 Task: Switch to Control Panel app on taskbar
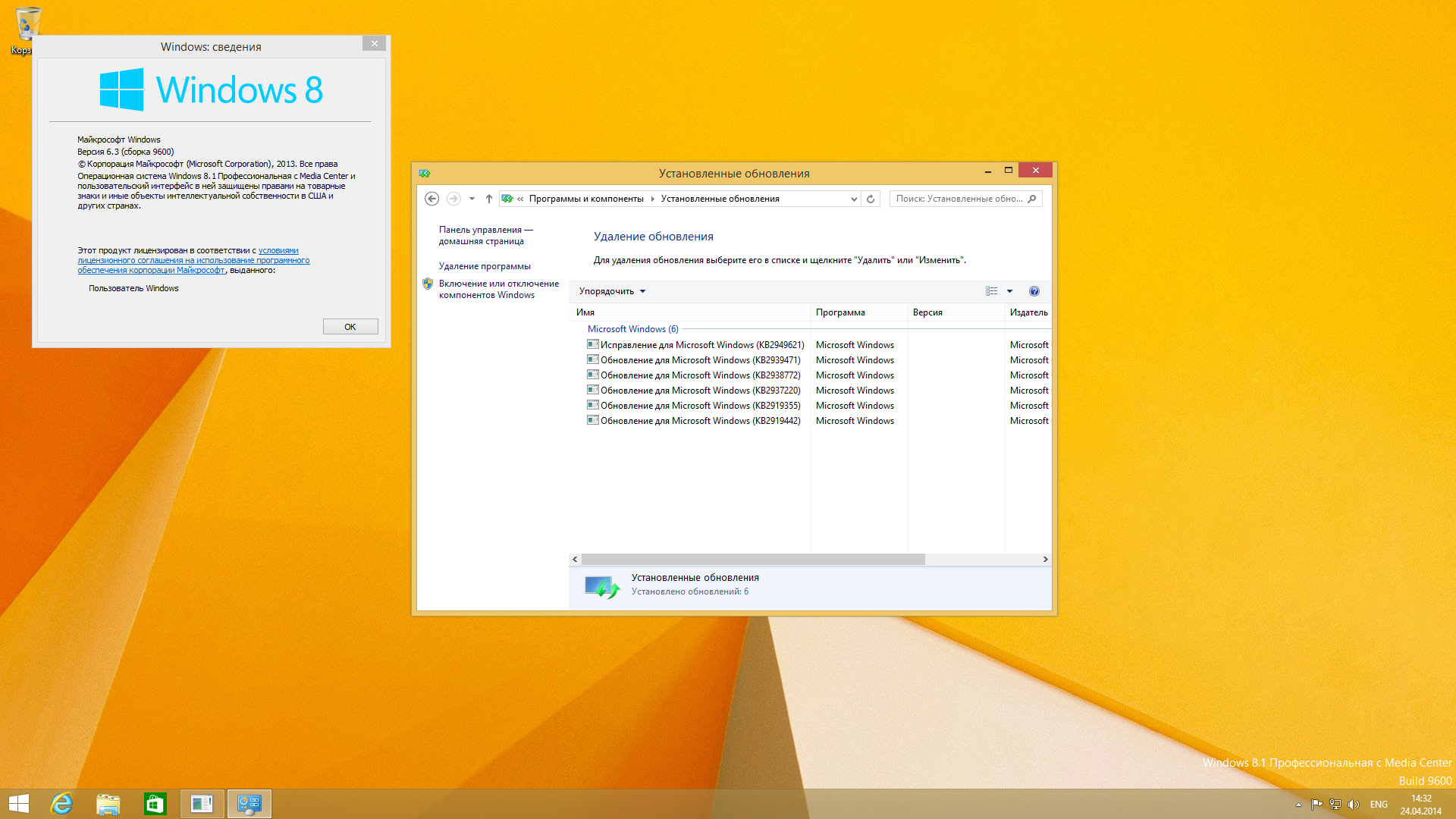pos(249,804)
